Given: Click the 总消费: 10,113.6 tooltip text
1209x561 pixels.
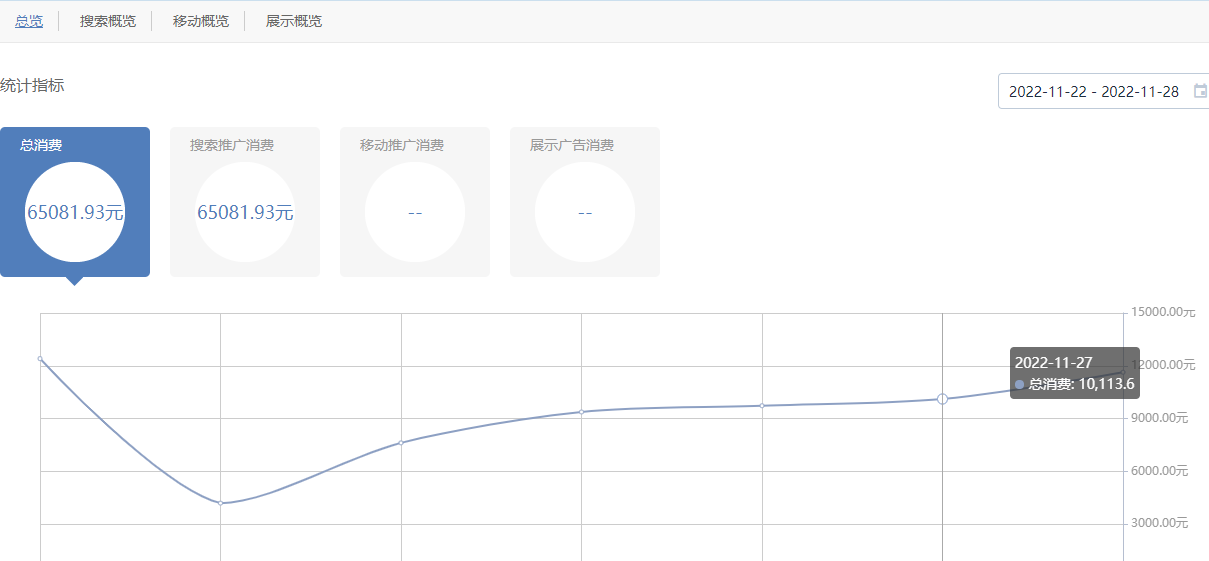Looking at the screenshot, I should click(1081, 384).
